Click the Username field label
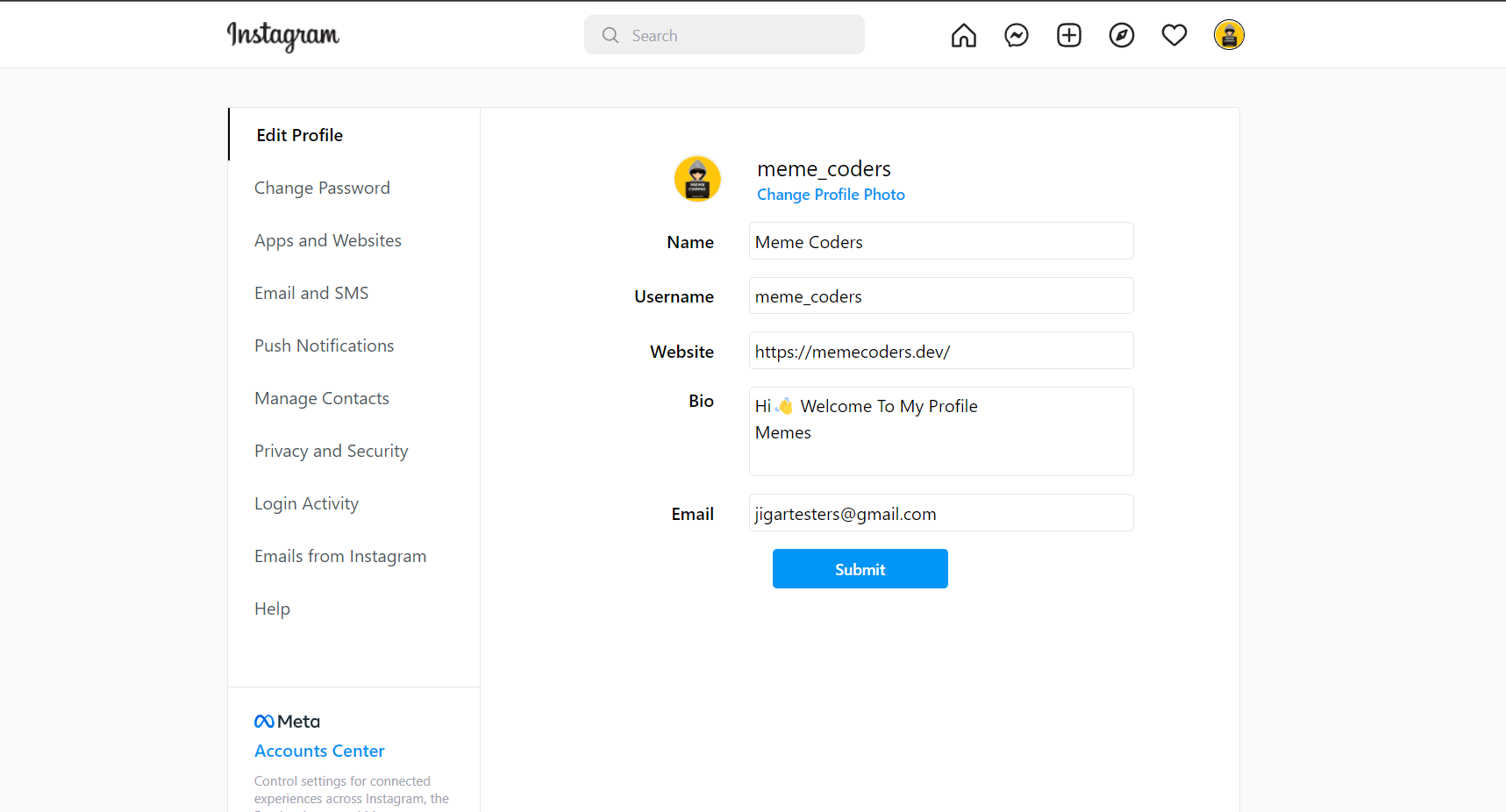The image size is (1506, 812). (x=674, y=296)
